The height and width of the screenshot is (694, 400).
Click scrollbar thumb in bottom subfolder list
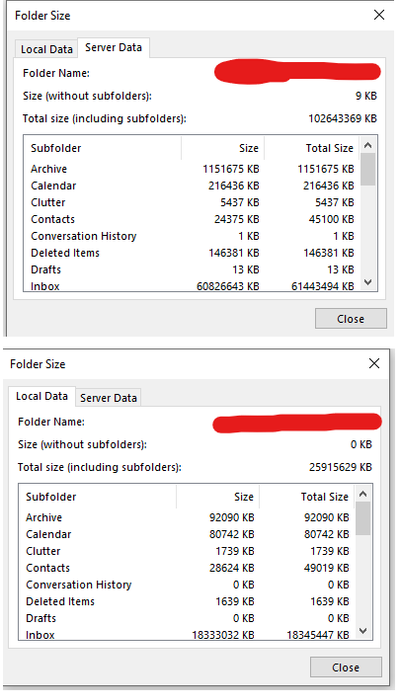363,518
